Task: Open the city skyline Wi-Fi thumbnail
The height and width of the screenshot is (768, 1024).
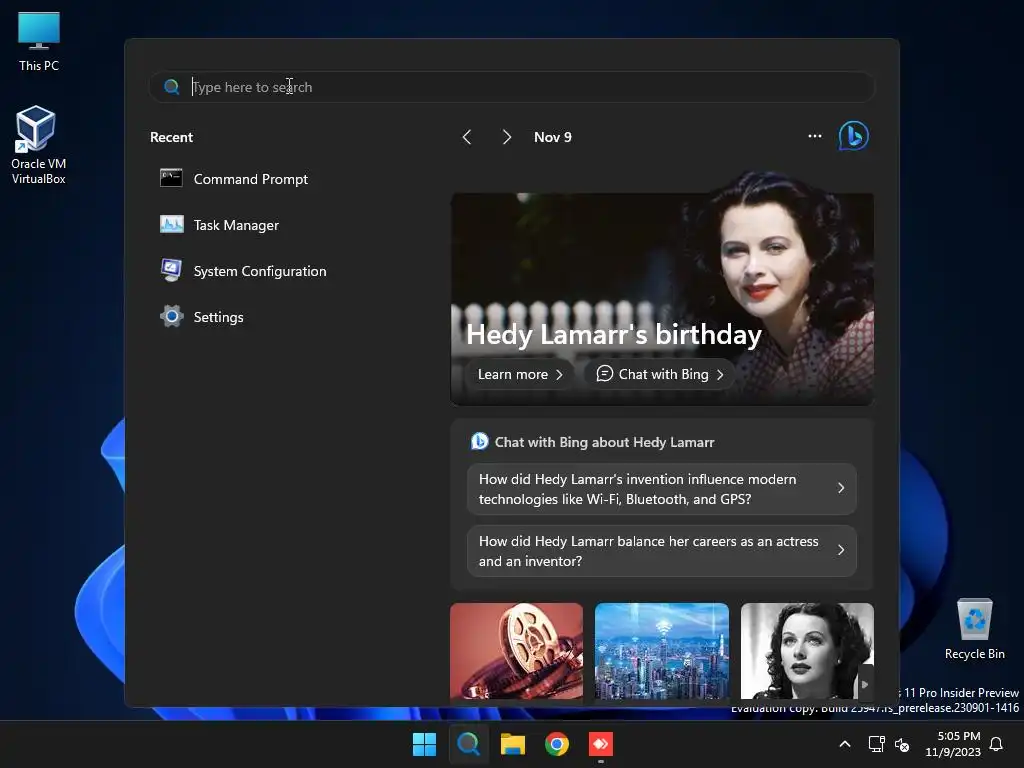Action: tap(662, 651)
